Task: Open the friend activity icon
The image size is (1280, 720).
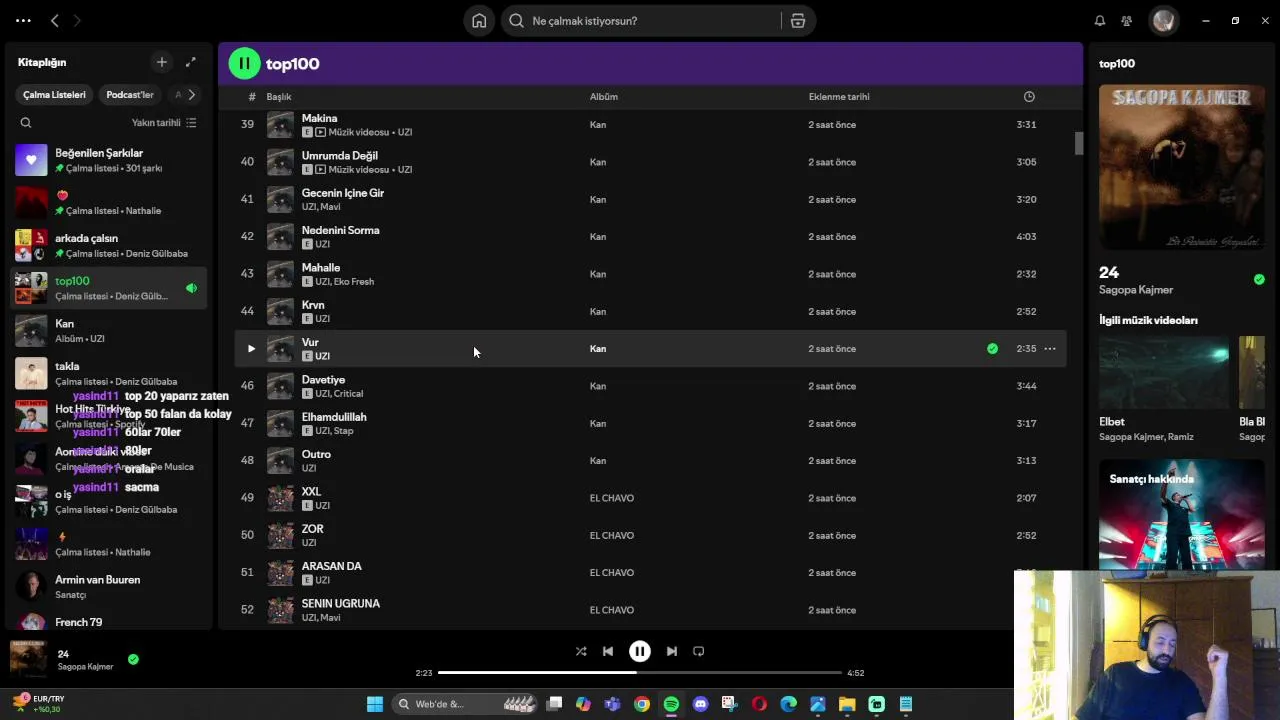Action: 1127,21
